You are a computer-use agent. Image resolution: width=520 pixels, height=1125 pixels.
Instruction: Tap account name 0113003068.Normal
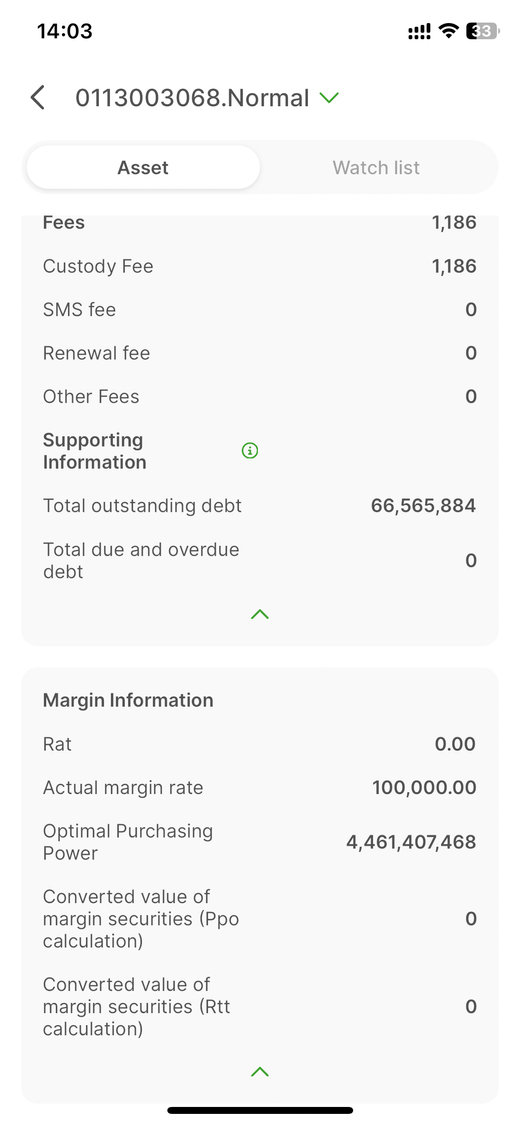(x=192, y=98)
